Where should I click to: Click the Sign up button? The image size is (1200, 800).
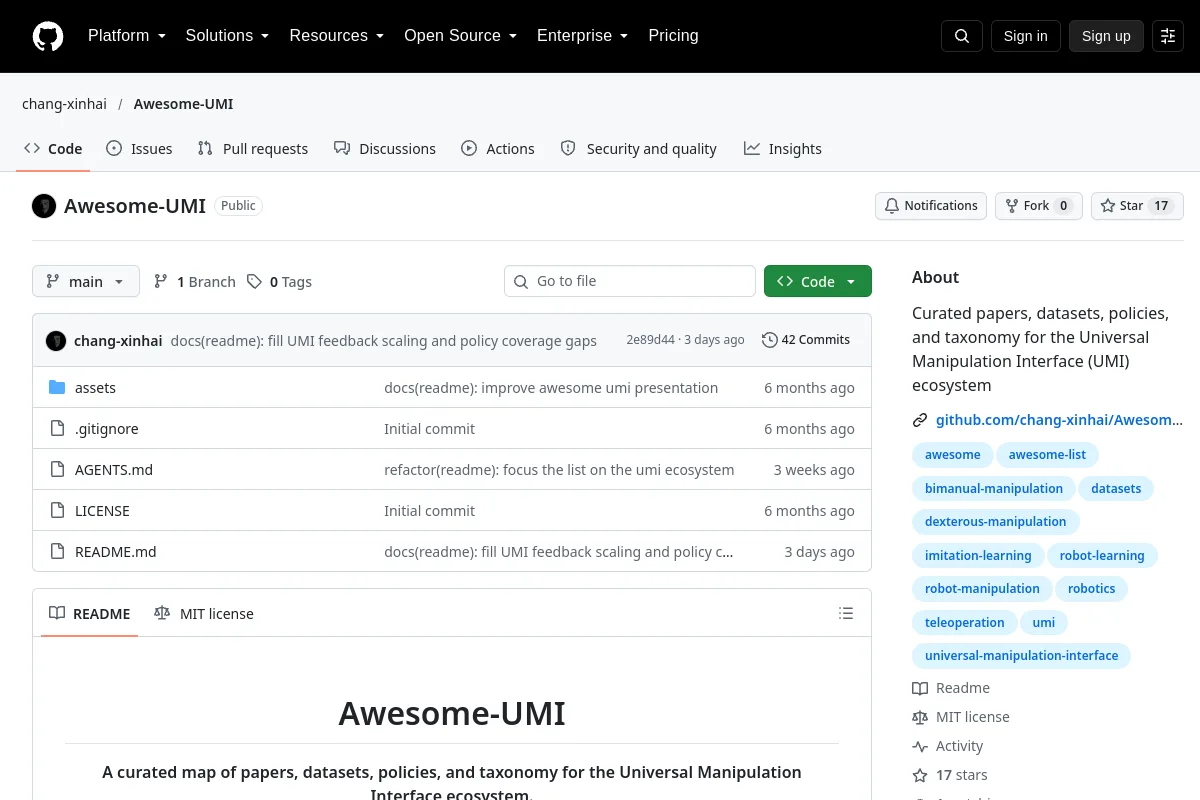point(1106,36)
